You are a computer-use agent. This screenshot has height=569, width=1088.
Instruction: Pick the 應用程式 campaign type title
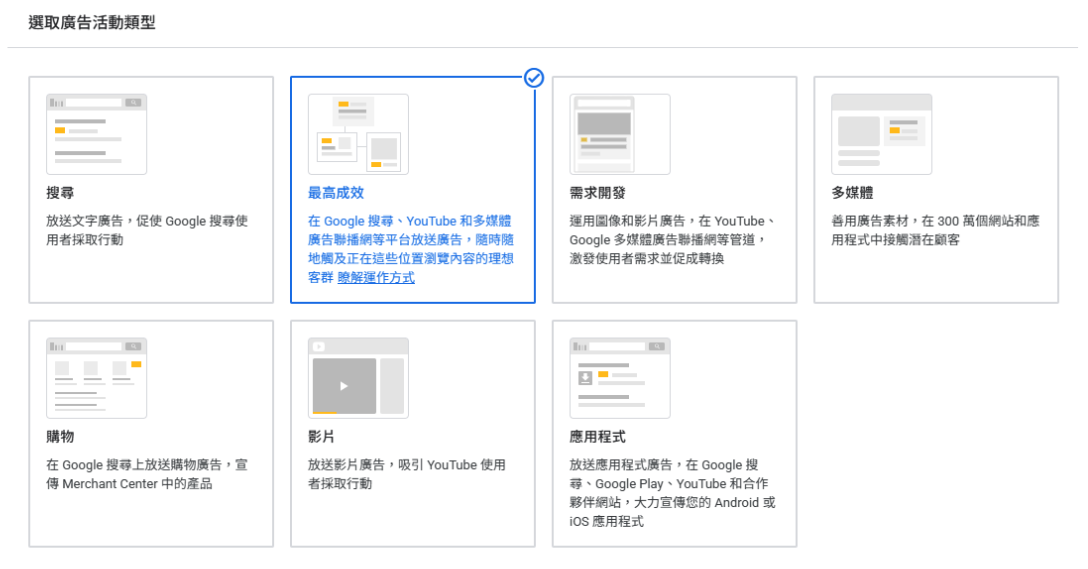tap(597, 437)
